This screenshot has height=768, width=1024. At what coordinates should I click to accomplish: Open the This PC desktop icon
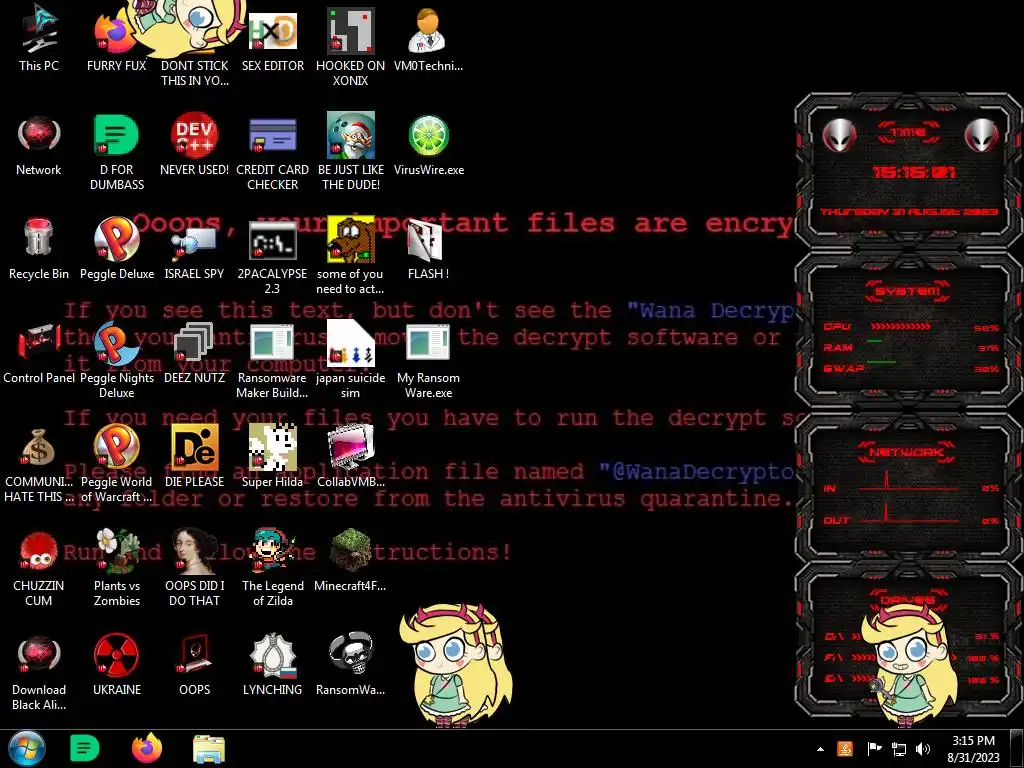[x=39, y=39]
